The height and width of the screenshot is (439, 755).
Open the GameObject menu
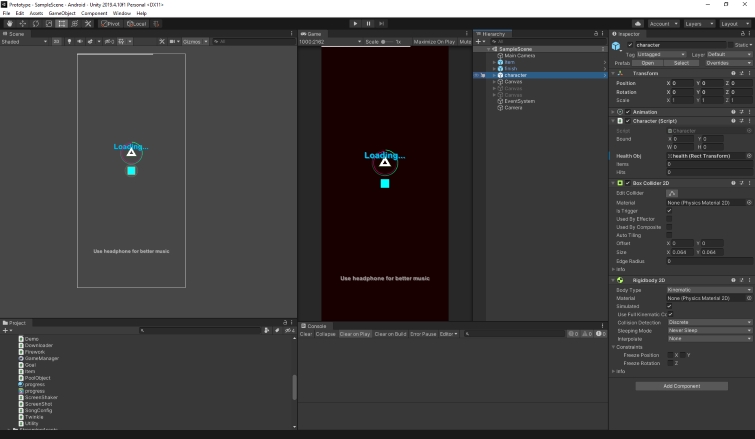coord(62,13)
